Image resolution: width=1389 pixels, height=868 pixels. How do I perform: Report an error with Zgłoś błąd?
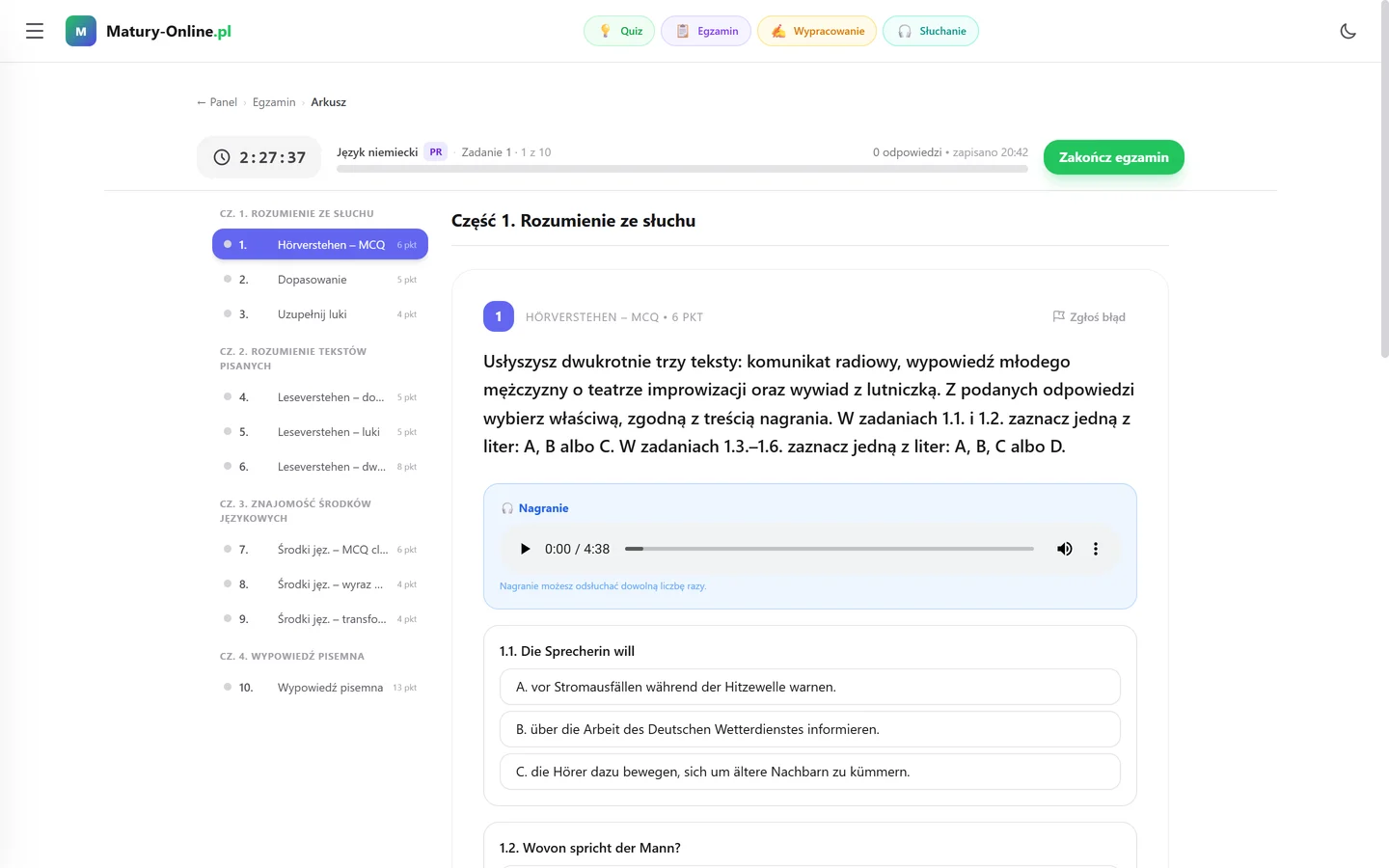(x=1089, y=316)
